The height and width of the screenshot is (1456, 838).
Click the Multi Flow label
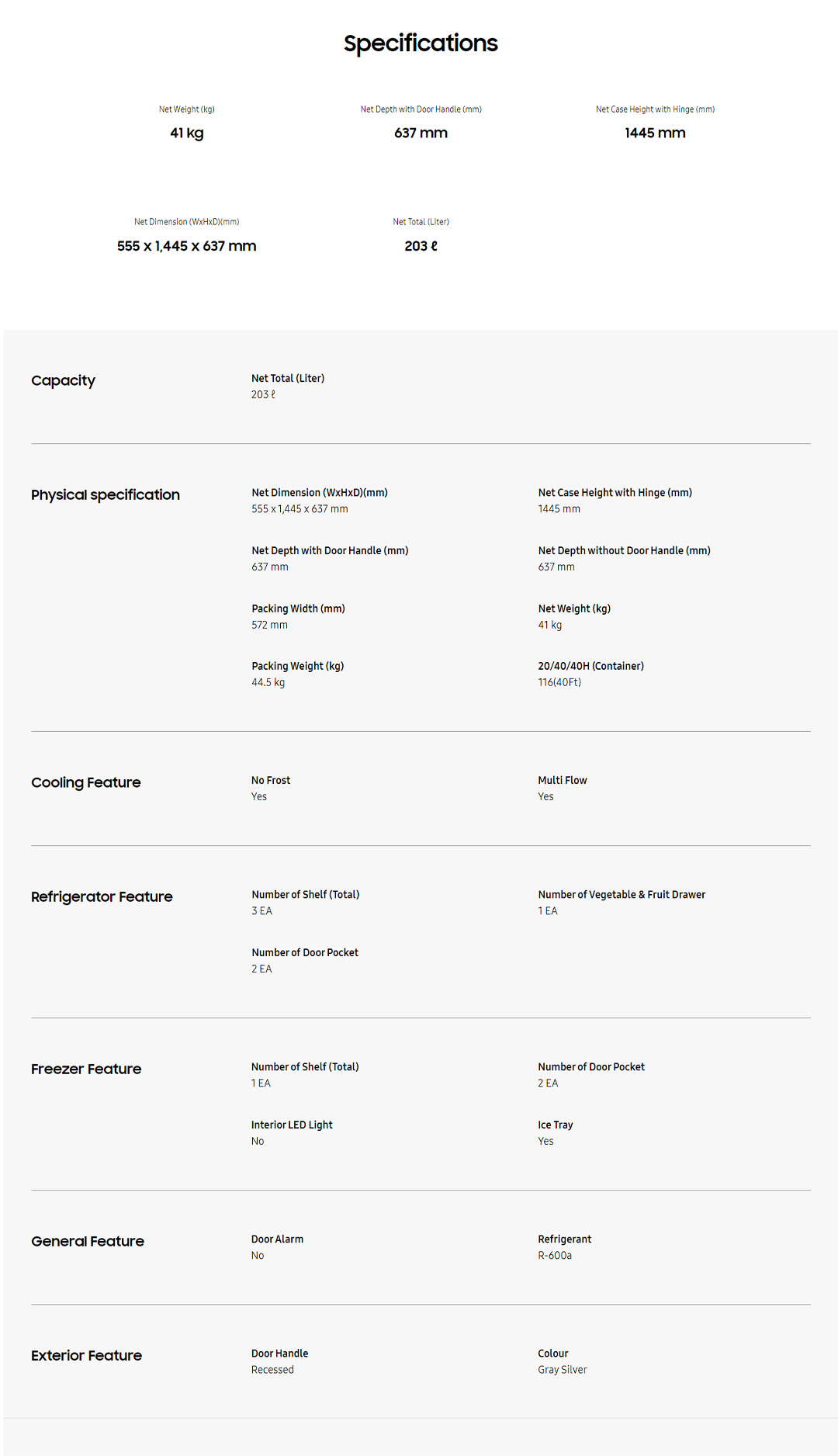point(563,780)
